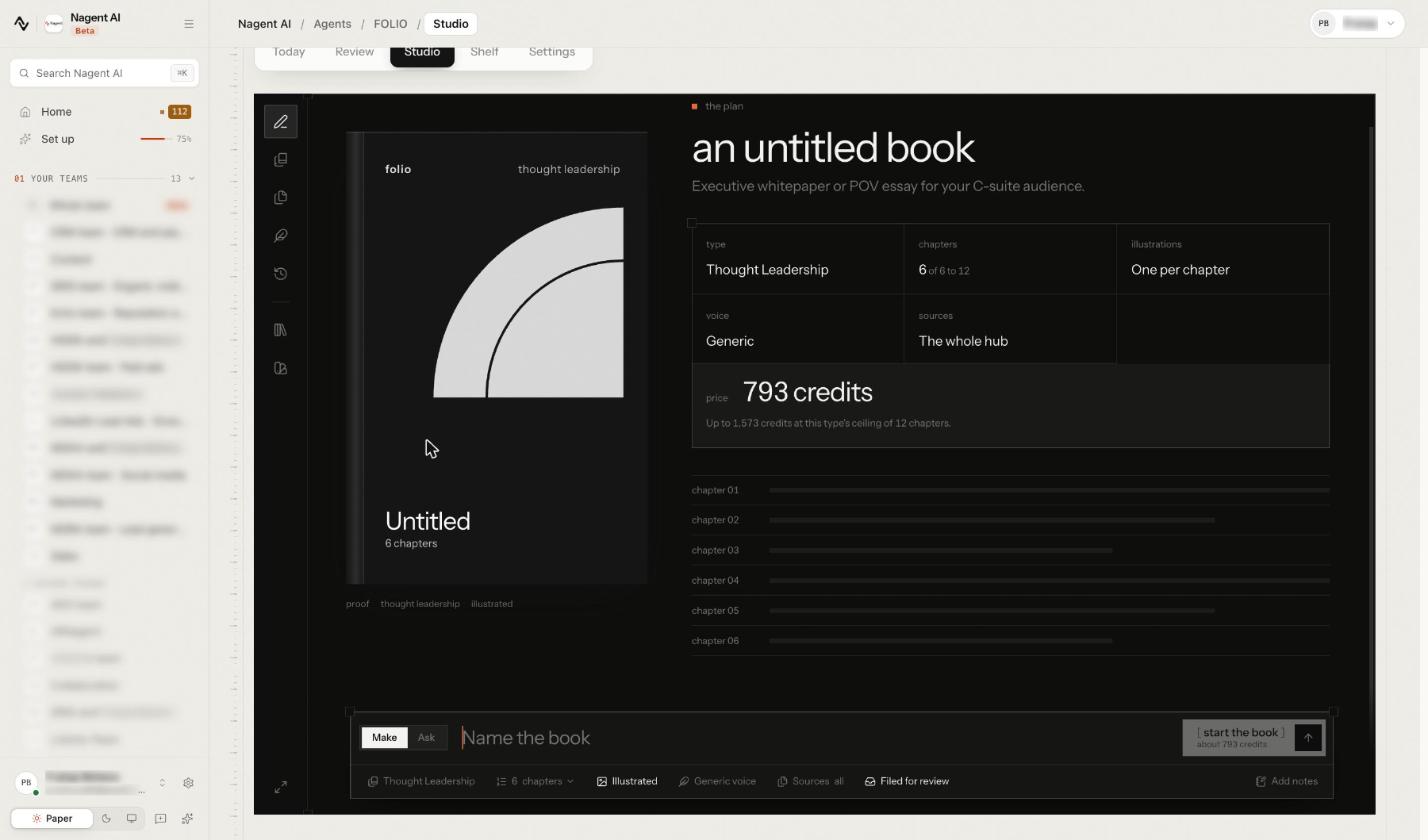The height and width of the screenshot is (840, 1428).
Task: Select Paper light theme
Action: point(52,818)
